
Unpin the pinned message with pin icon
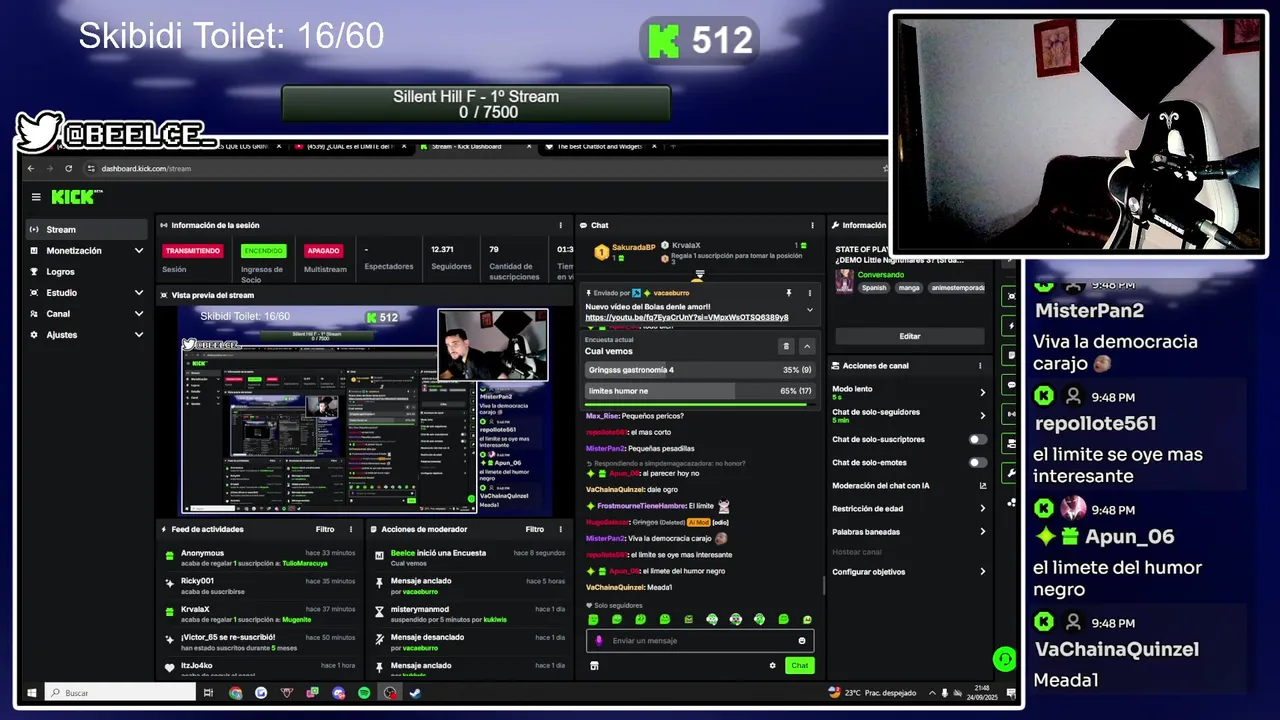[x=788, y=293]
